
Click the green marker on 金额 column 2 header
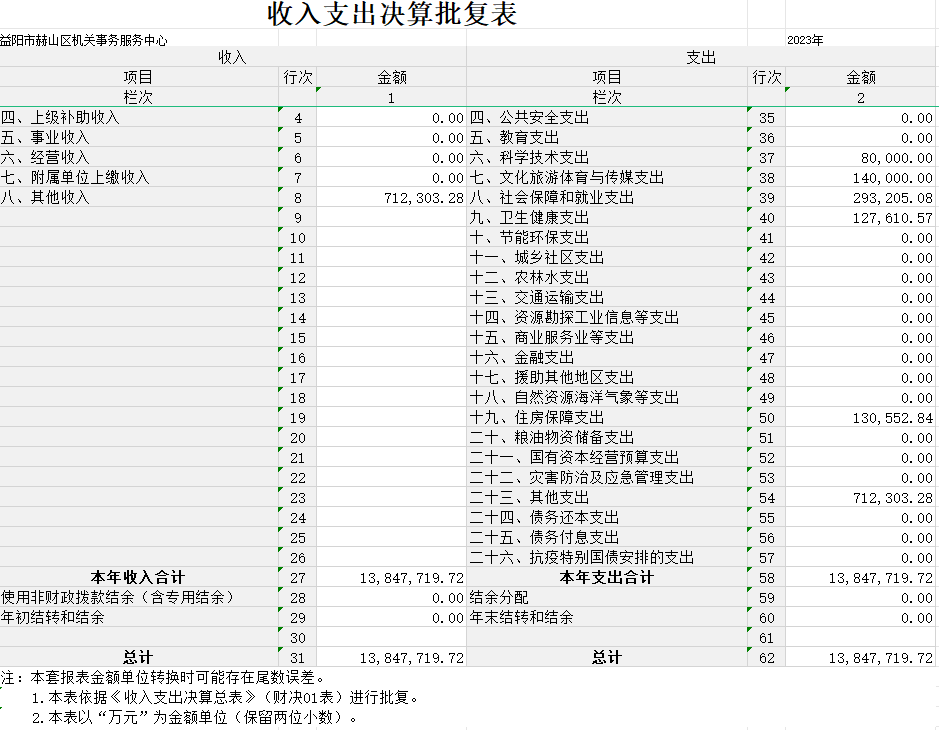786,89
